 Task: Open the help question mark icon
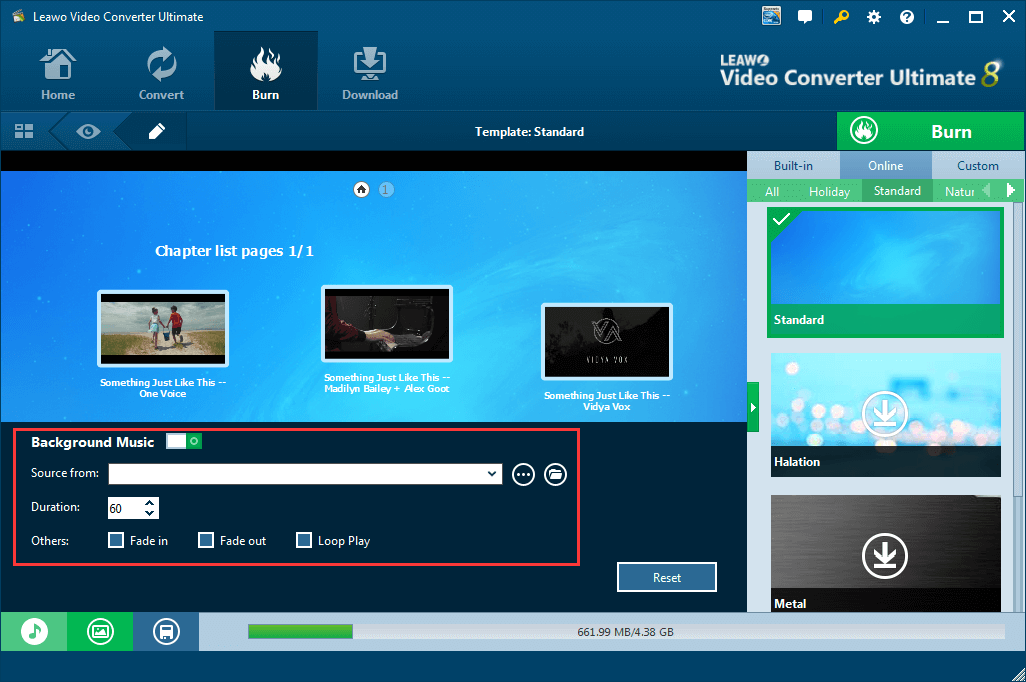point(906,17)
